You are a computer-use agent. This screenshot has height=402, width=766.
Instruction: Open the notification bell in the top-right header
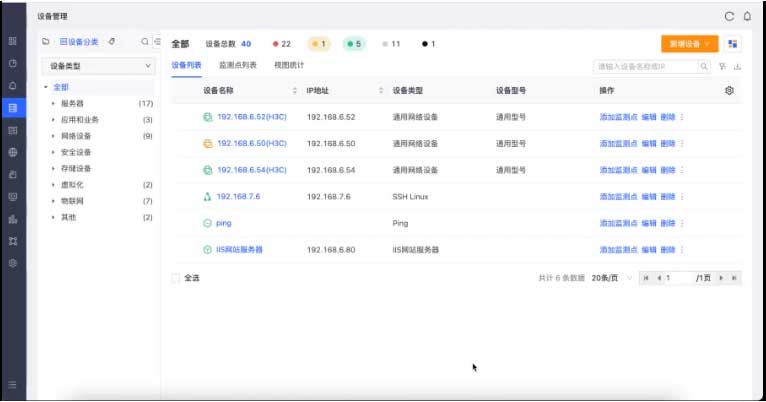pyautogui.click(x=747, y=16)
